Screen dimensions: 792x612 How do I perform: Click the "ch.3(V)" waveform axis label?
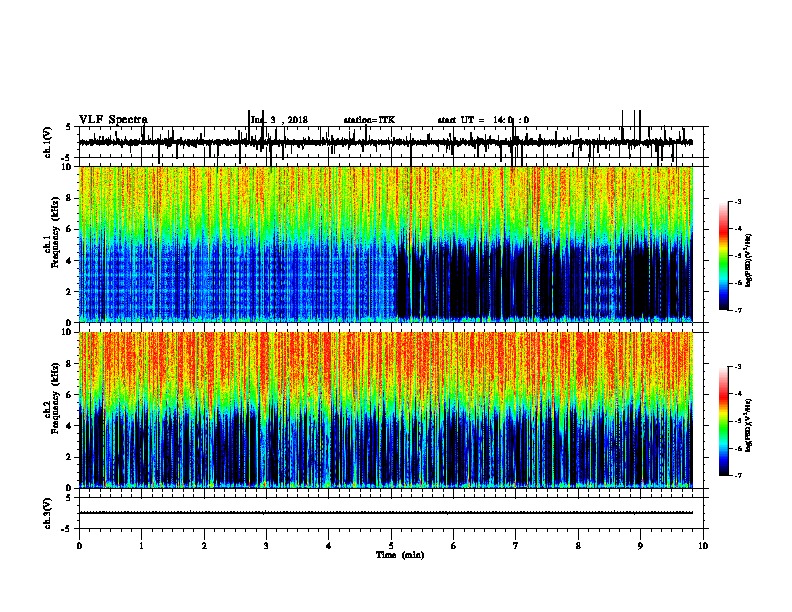coord(48,513)
